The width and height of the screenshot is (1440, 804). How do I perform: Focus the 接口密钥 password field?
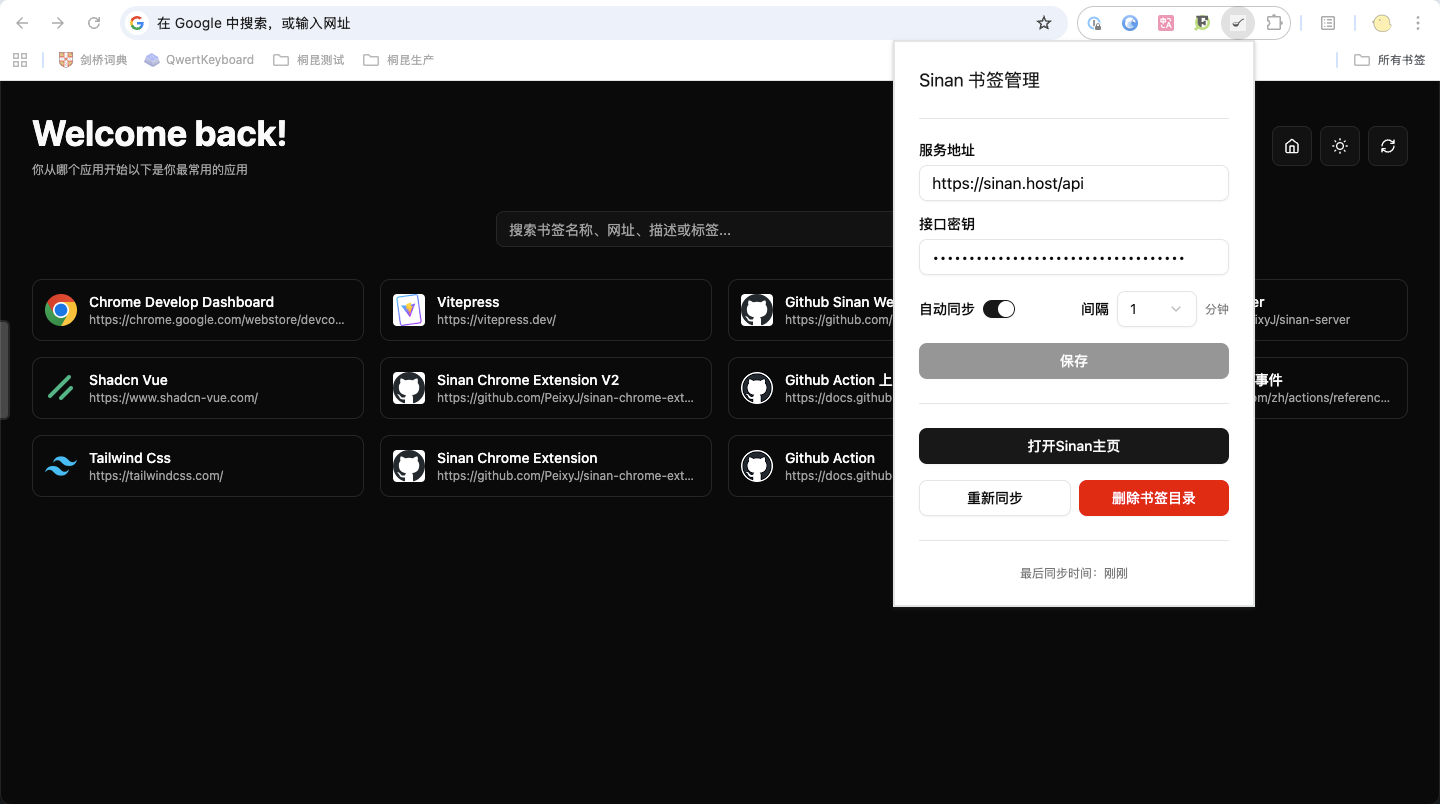coord(1074,257)
